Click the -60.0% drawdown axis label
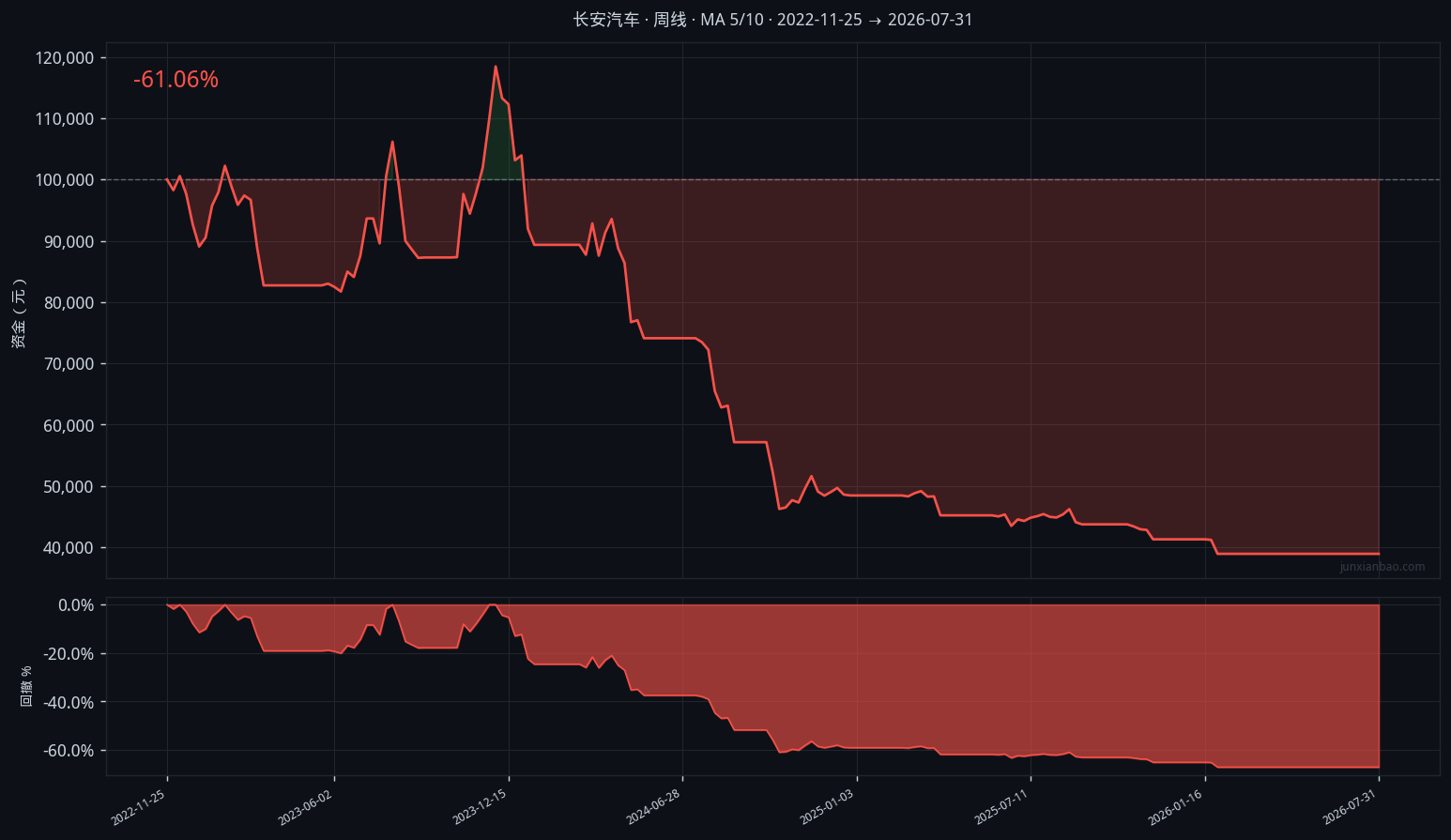This screenshot has height=840, width=1451. tap(69, 751)
